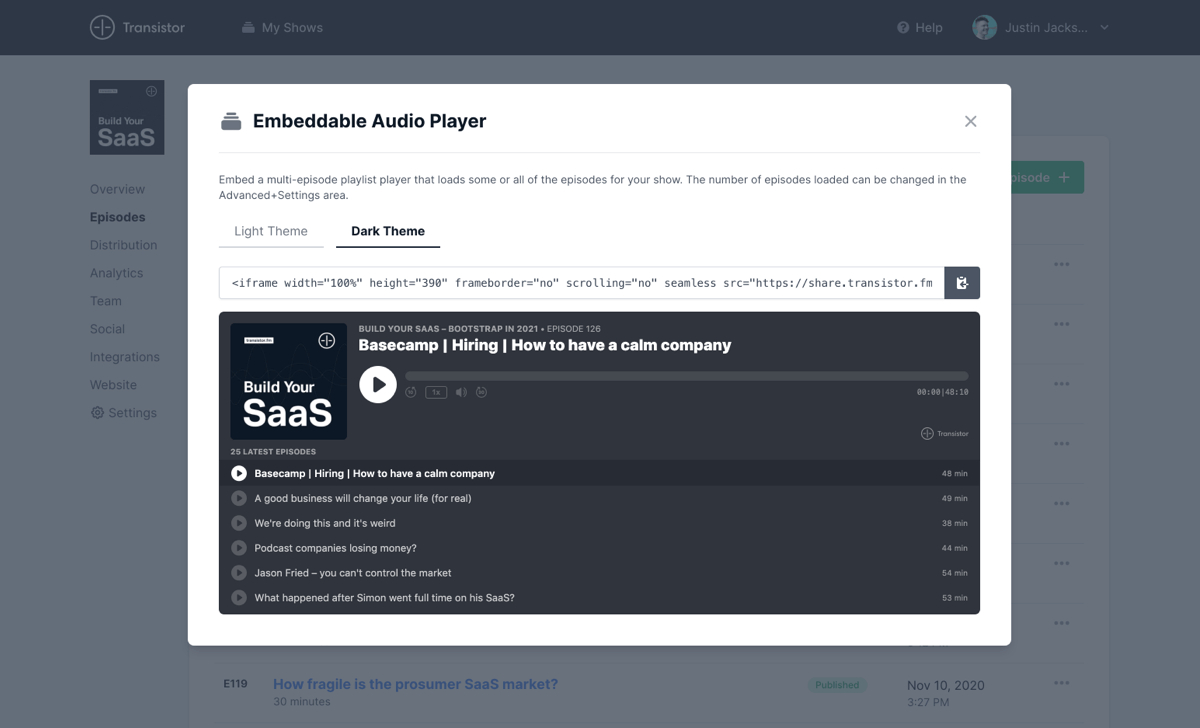Copy embed code with the clipboard icon
Image resolution: width=1200 pixels, height=728 pixels.
[x=962, y=283]
